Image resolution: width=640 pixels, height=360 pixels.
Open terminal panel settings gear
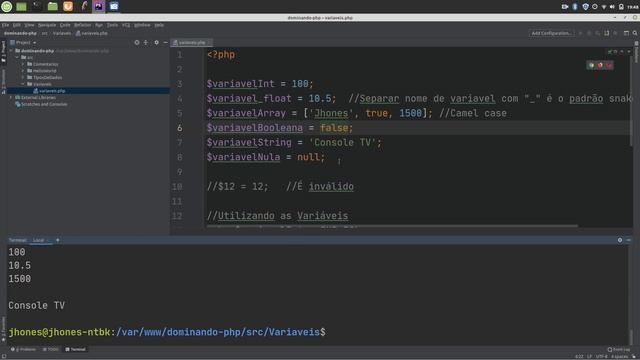pos(620,240)
